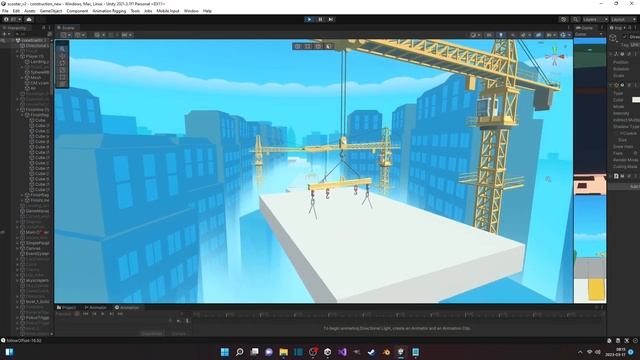
Task: Select the View hand tool in the Scene overlay
Action: 62,49
